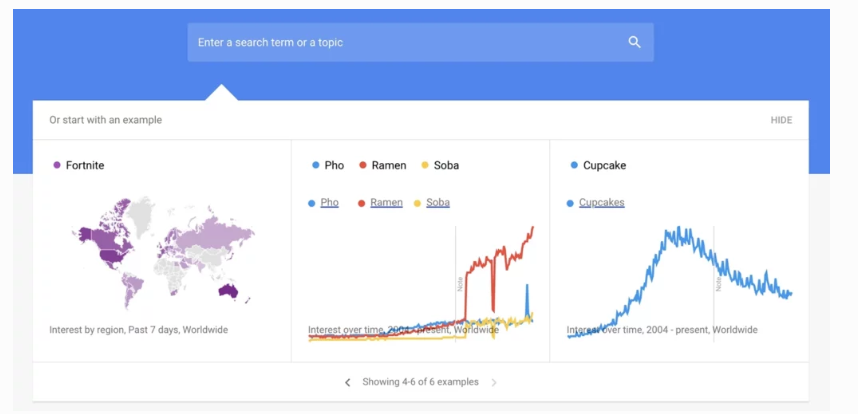Image resolution: width=858 pixels, height=414 pixels.
Task: Click the purple Fortnite legend dot
Action: coord(56,165)
